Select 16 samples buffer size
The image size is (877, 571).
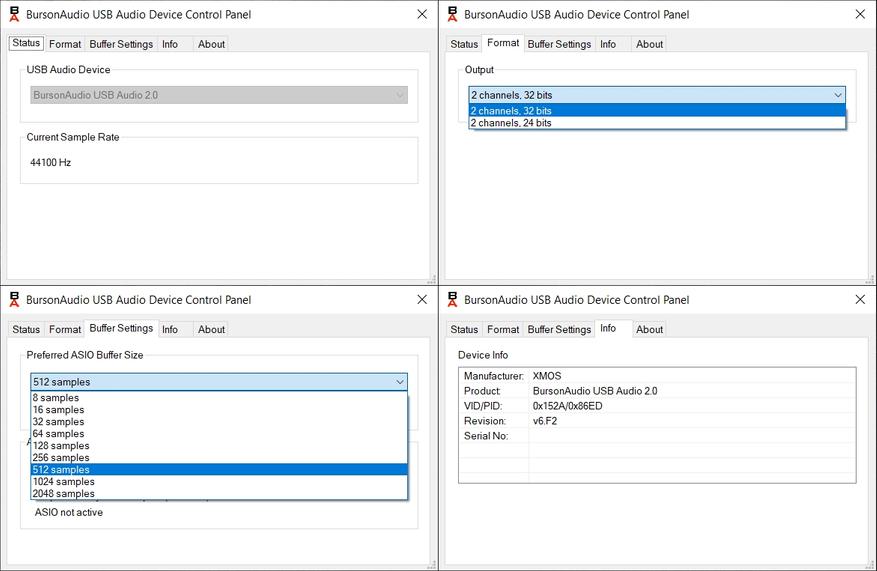(219, 410)
